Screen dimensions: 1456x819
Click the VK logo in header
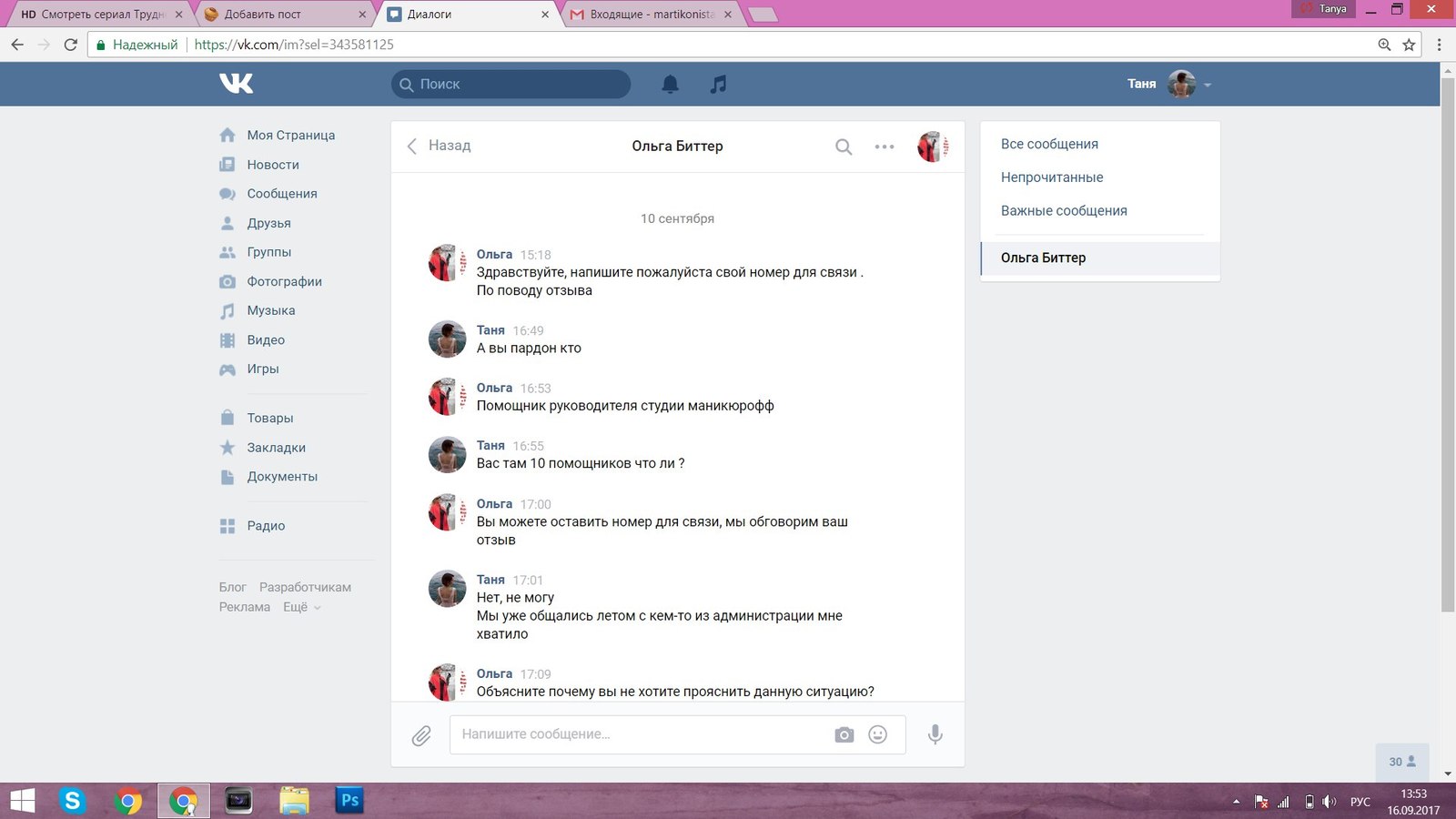pos(237,84)
